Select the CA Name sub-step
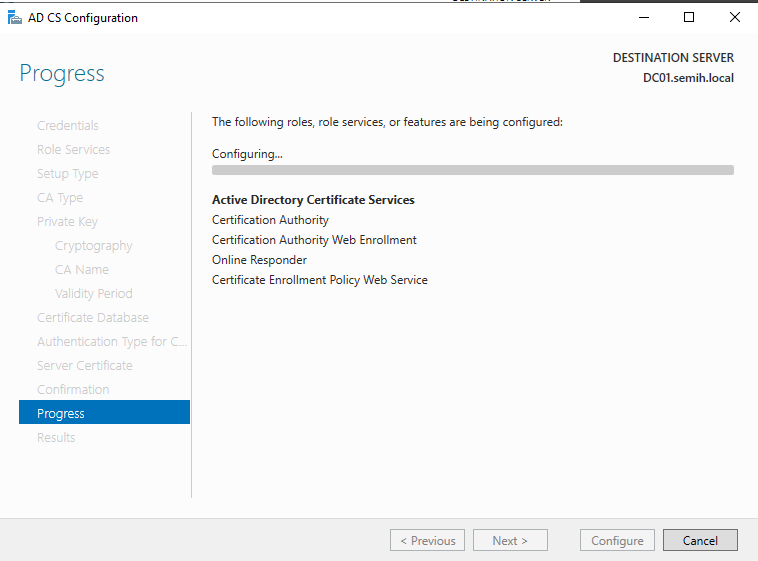Image resolution: width=758 pixels, height=561 pixels. (82, 270)
